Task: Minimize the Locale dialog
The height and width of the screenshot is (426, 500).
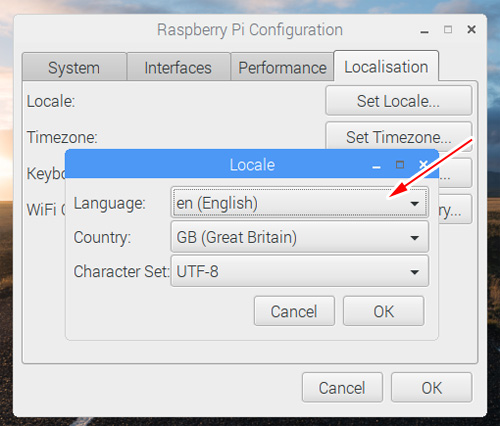Action: tap(376, 166)
